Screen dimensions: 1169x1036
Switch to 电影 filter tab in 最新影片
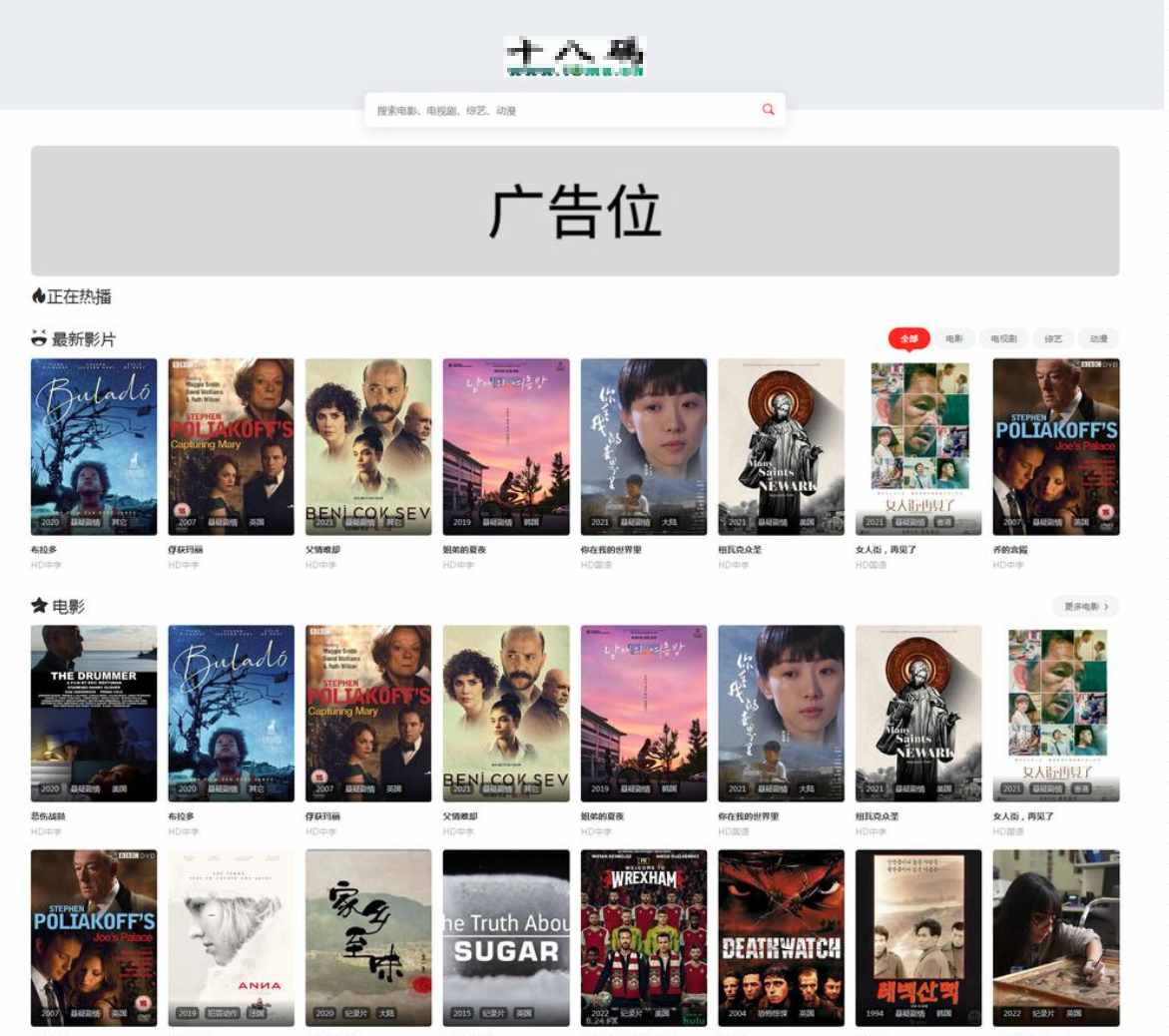pyautogui.click(x=954, y=338)
